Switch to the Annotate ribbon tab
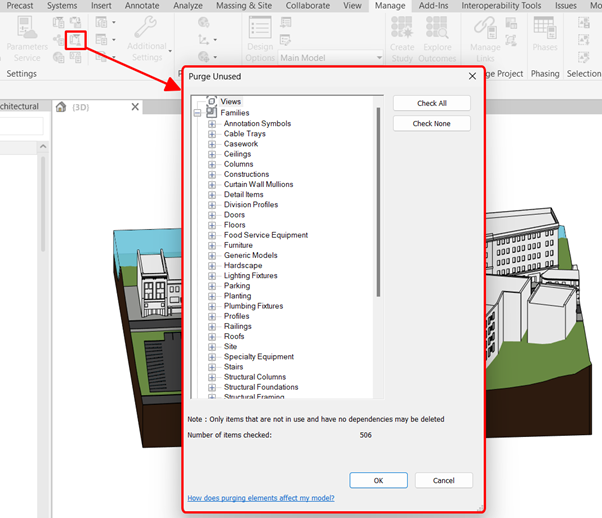602x518 pixels. [142, 6]
